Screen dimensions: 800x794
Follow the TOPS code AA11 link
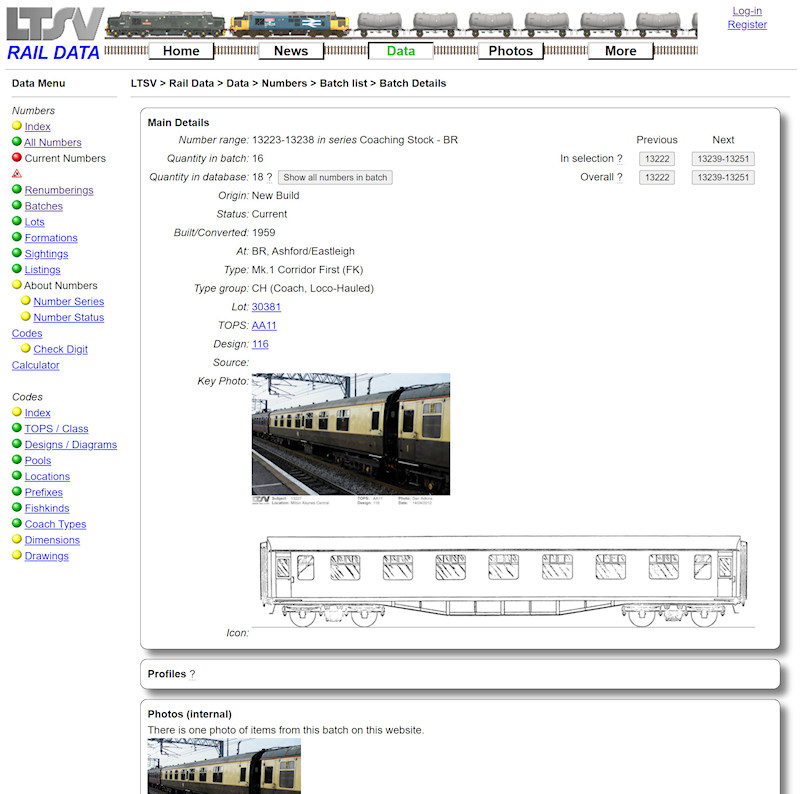(x=262, y=325)
